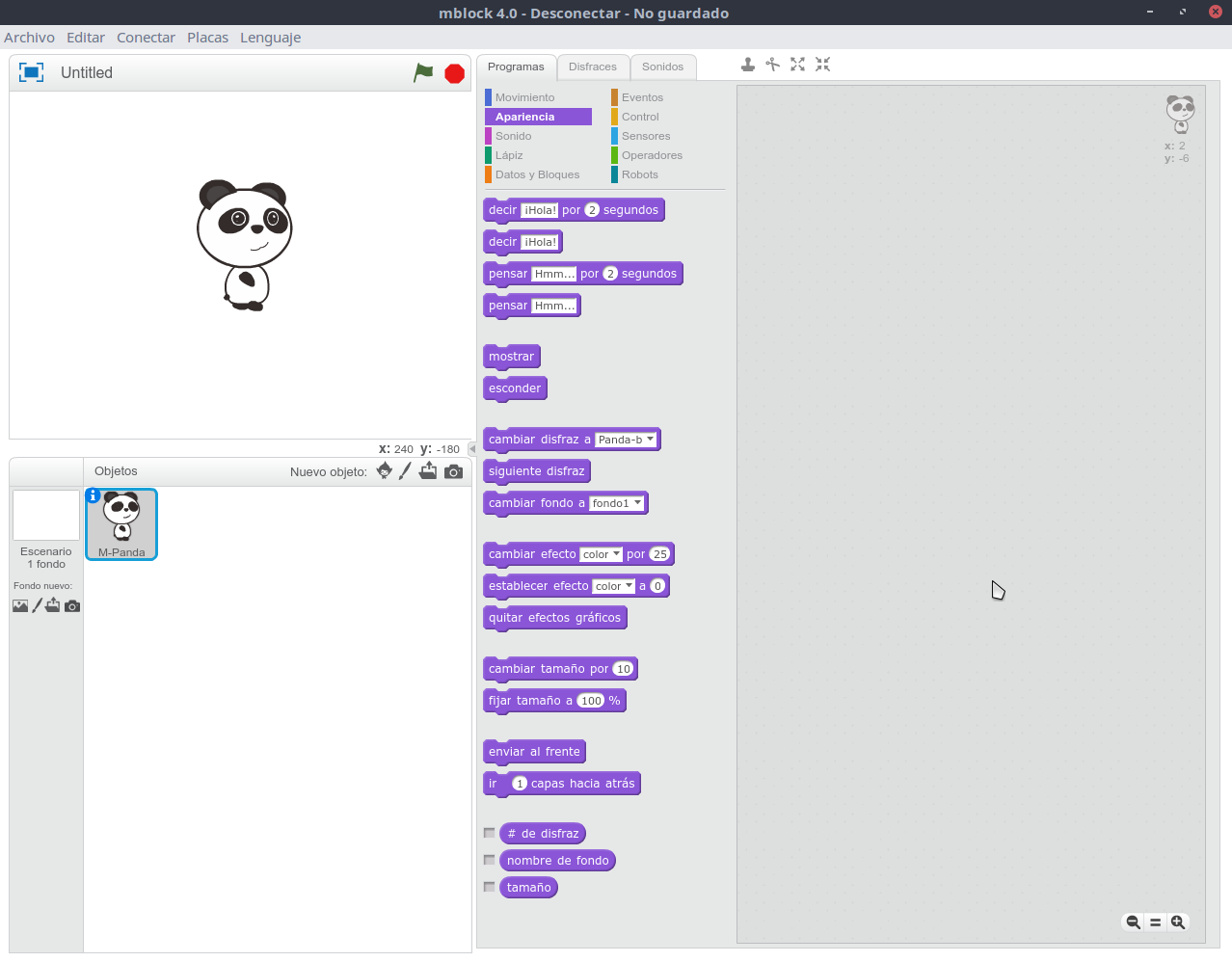Toggle fullscreen stage mode icon
1232x962 pixels.
[x=32, y=73]
